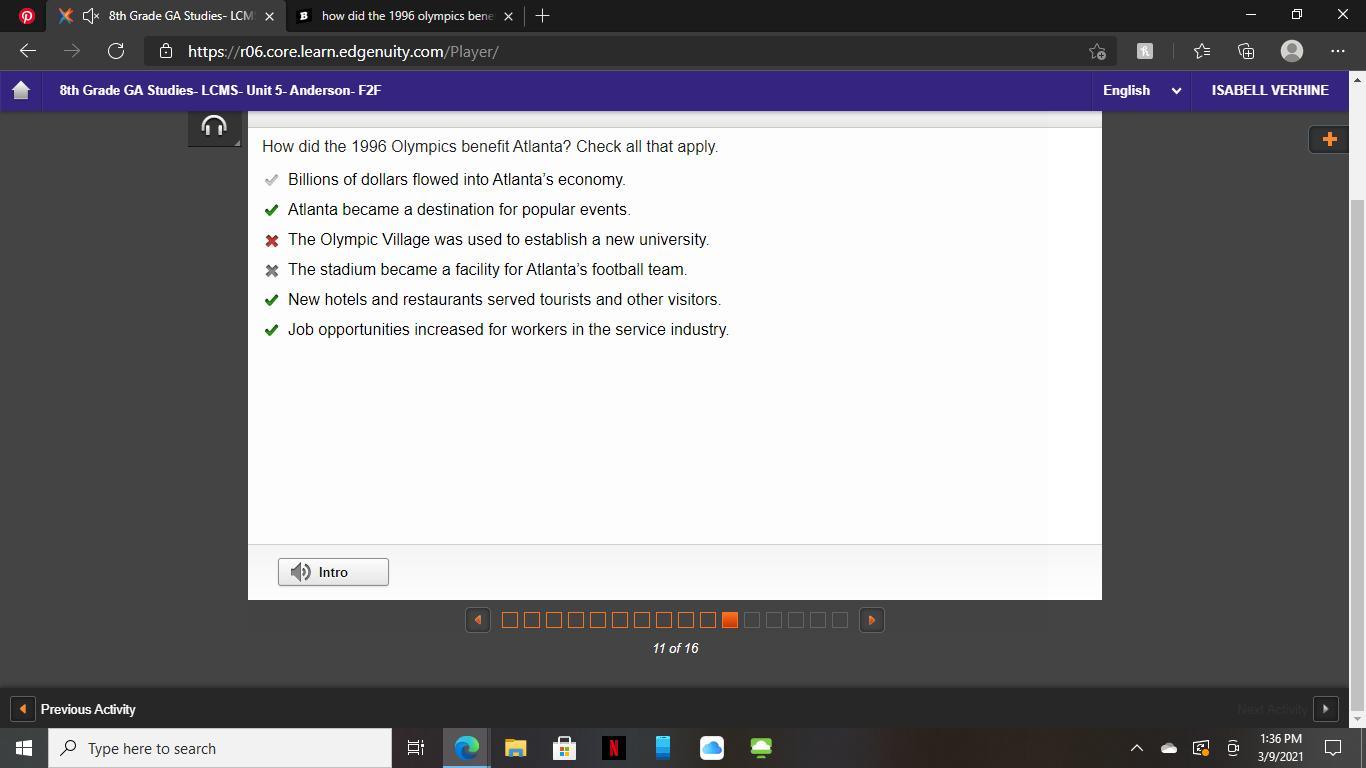Viewport: 1366px width, 768px height.
Task: Click the Pinterest pinned tab
Action: click(x=26, y=16)
